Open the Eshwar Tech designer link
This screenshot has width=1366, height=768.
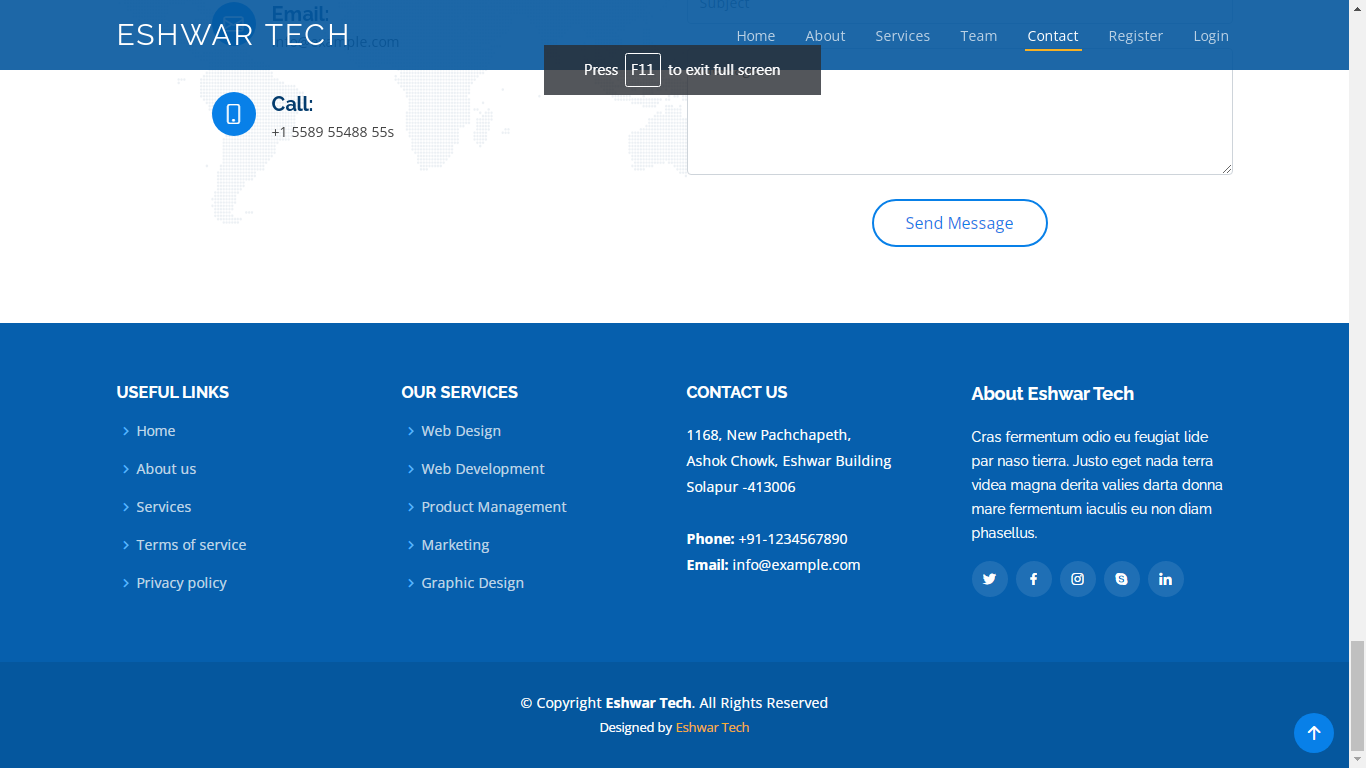pyautogui.click(x=712, y=727)
